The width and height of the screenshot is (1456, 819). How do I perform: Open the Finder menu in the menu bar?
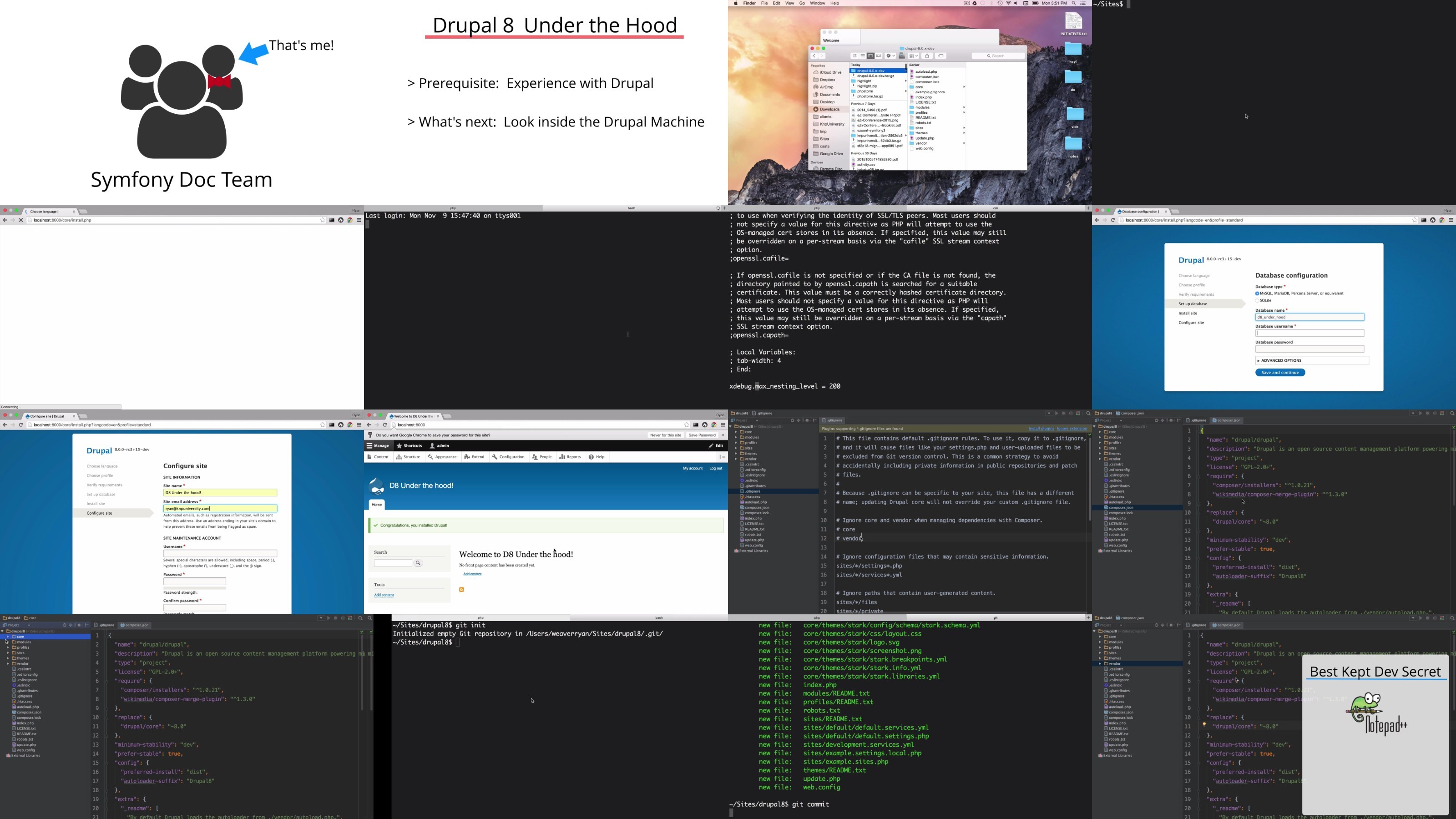point(749,3)
